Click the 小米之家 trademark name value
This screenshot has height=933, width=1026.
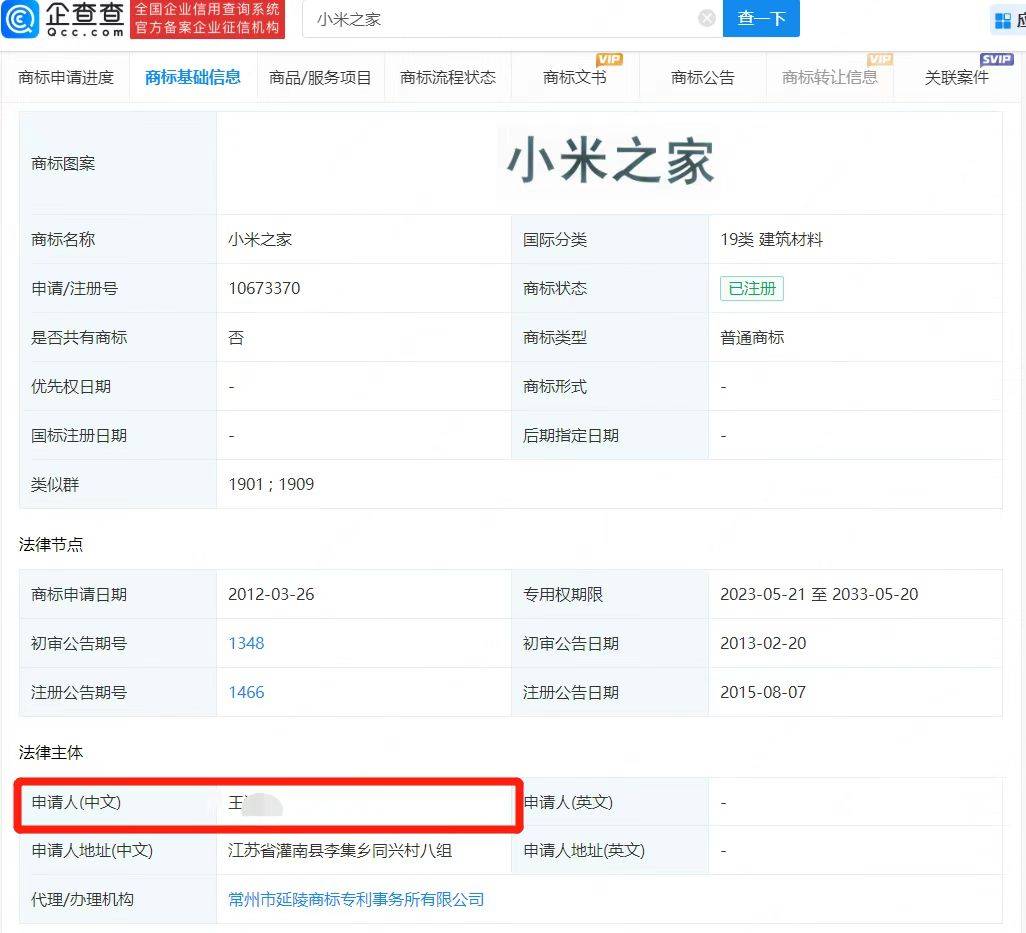tap(260, 239)
